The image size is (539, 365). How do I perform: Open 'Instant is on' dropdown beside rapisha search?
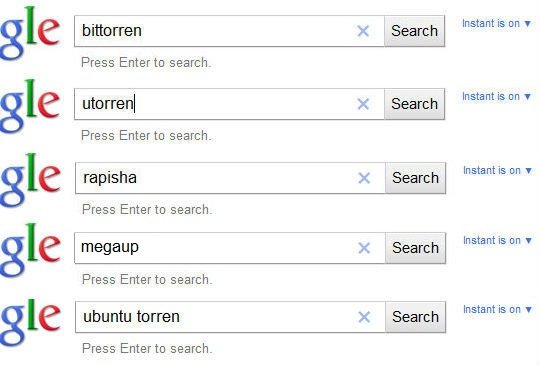click(x=497, y=170)
